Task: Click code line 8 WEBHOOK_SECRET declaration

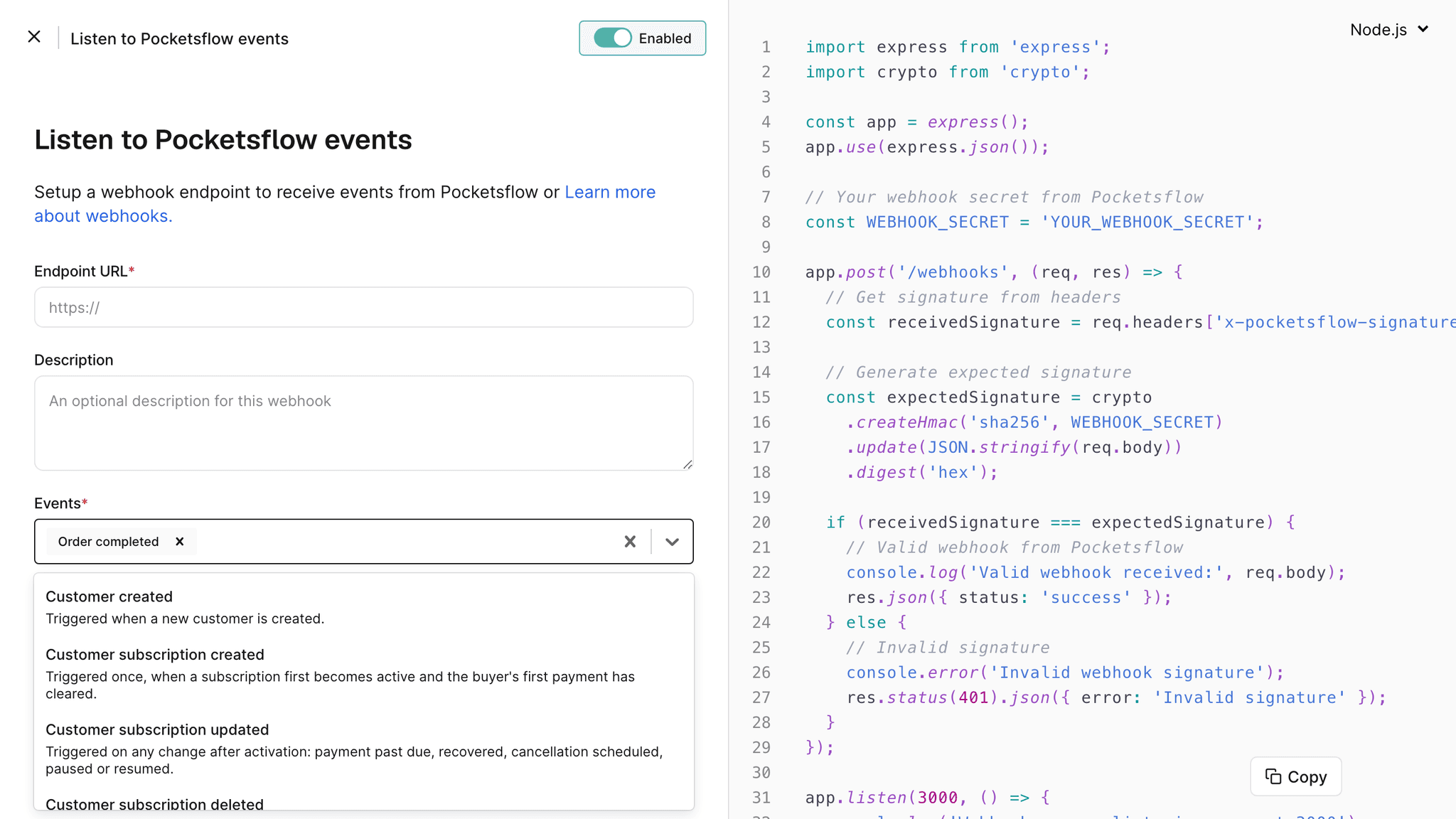Action: pos(1034,223)
